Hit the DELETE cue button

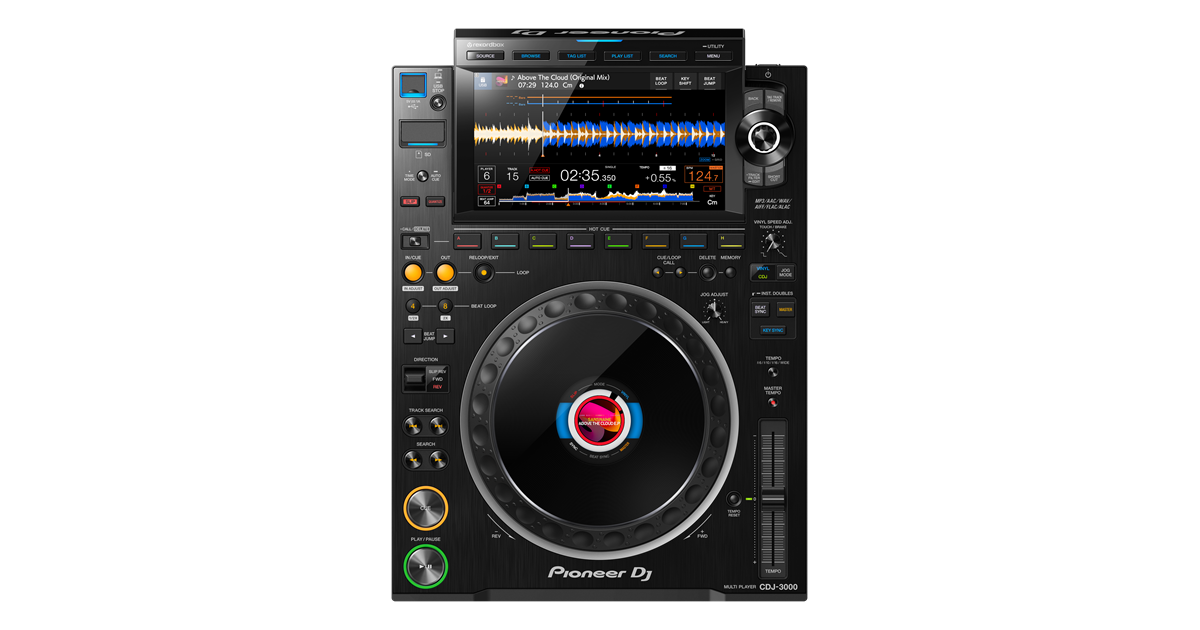click(x=707, y=273)
